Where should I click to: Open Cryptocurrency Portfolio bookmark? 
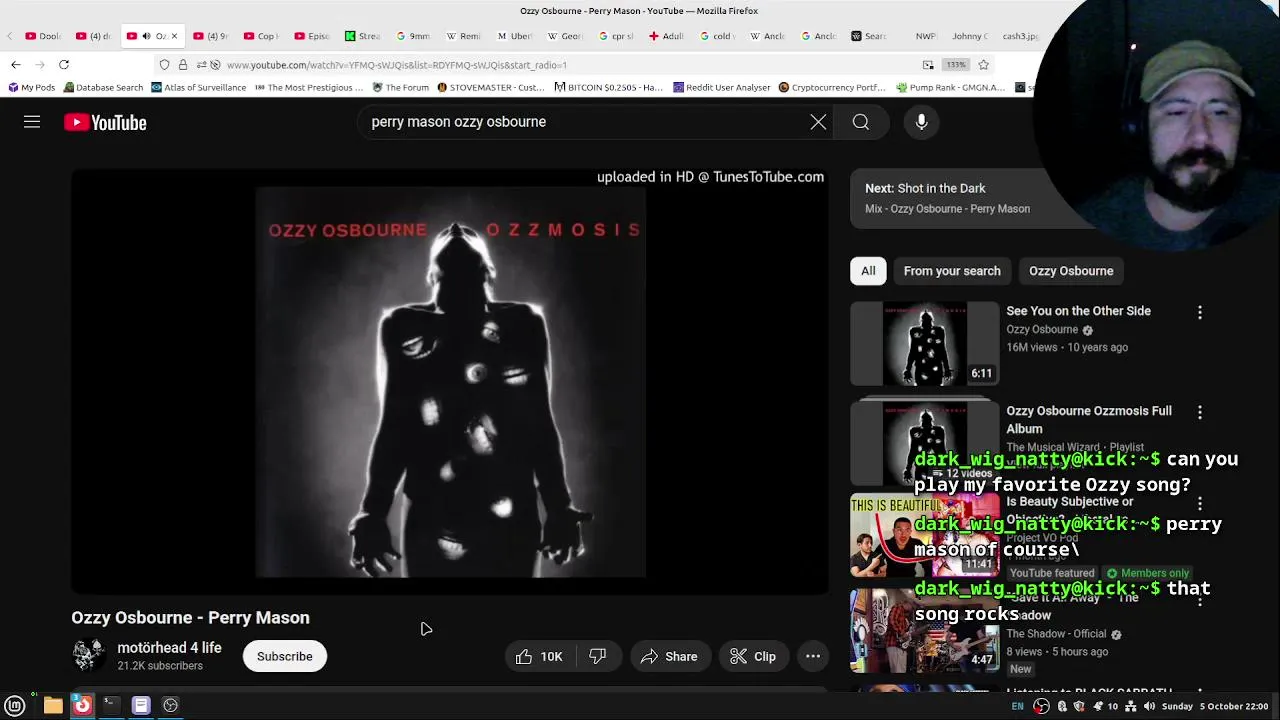[832, 87]
